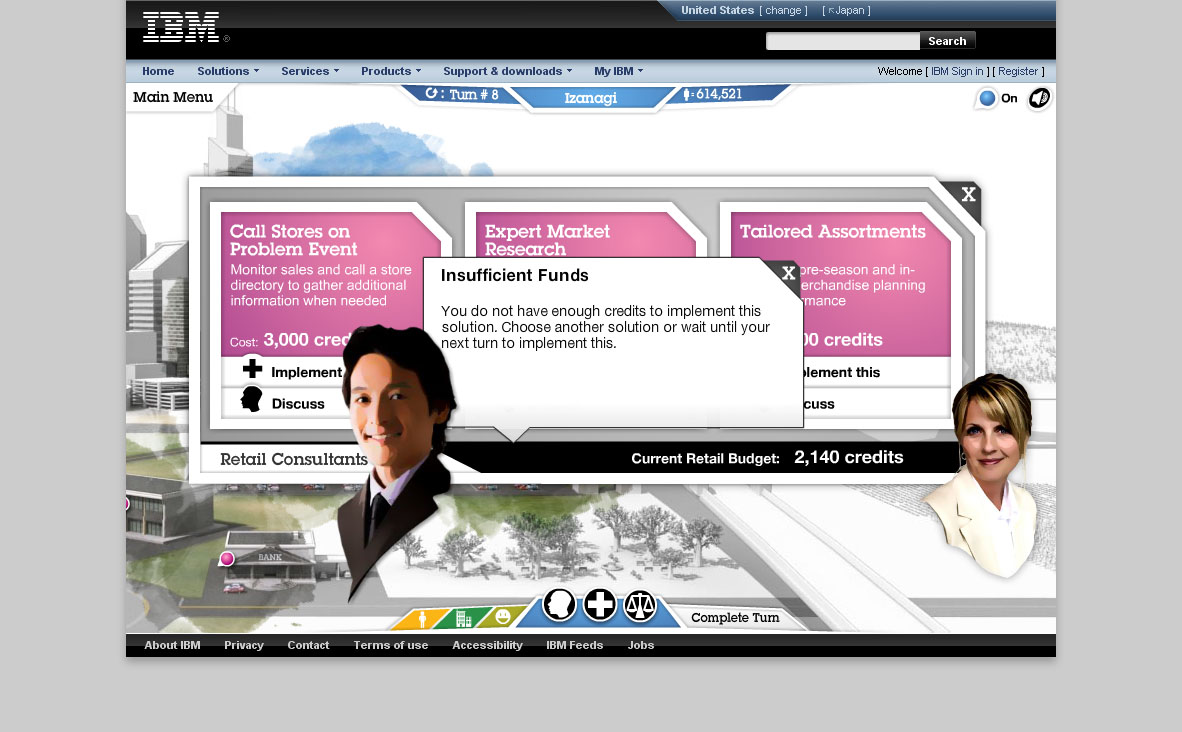Image resolution: width=1182 pixels, height=732 pixels.
Task: Open the Accessibility footer link
Action: pos(487,645)
